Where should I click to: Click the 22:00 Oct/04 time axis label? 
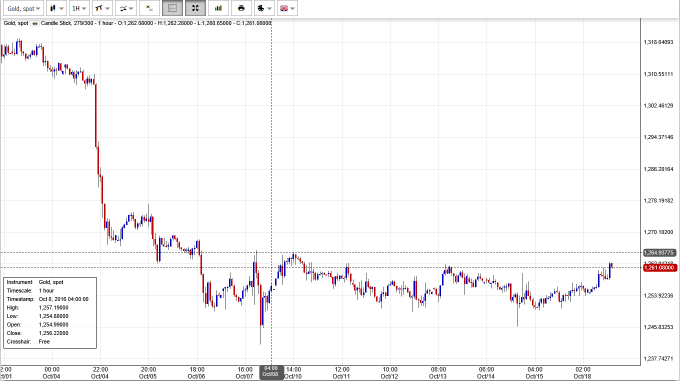tap(100, 373)
